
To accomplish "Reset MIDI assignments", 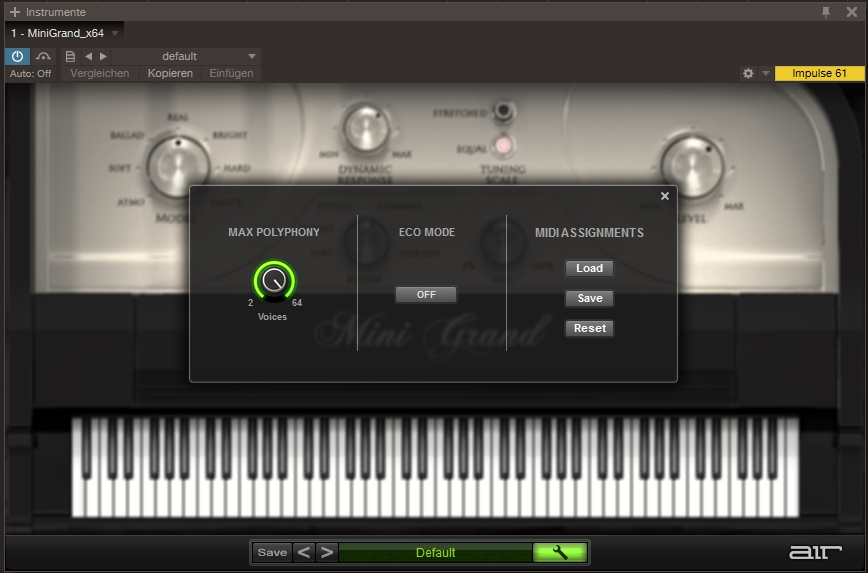I will point(589,328).
